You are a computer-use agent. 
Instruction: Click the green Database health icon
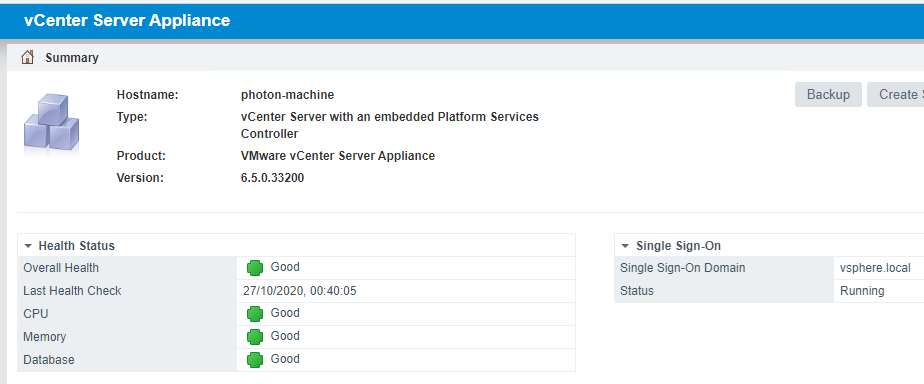click(255, 360)
